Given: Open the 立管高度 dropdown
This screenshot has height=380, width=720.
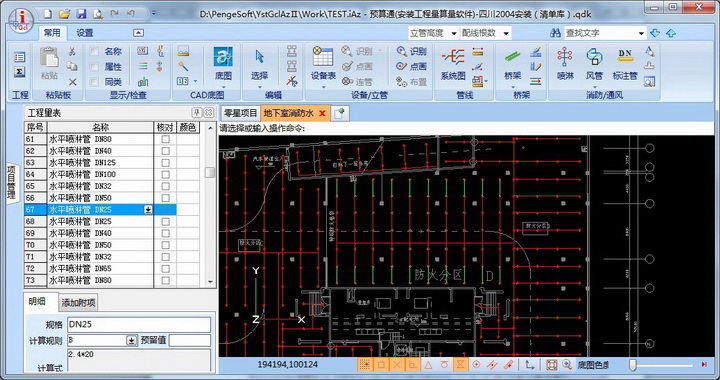Looking at the screenshot, I should (454, 33).
